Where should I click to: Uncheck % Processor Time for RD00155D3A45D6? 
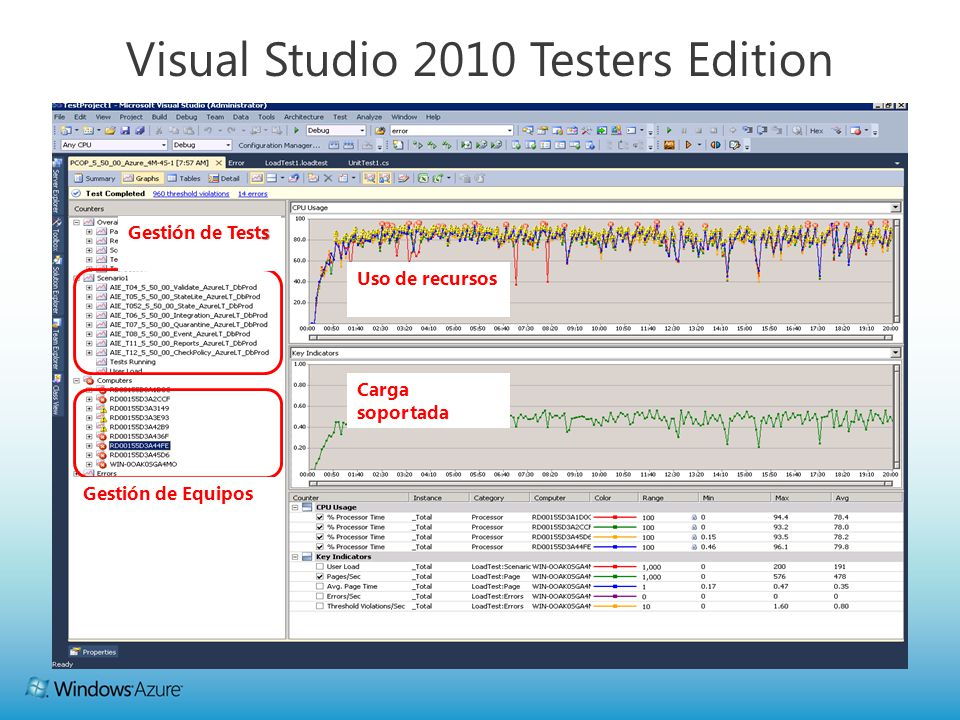tap(320, 537)
